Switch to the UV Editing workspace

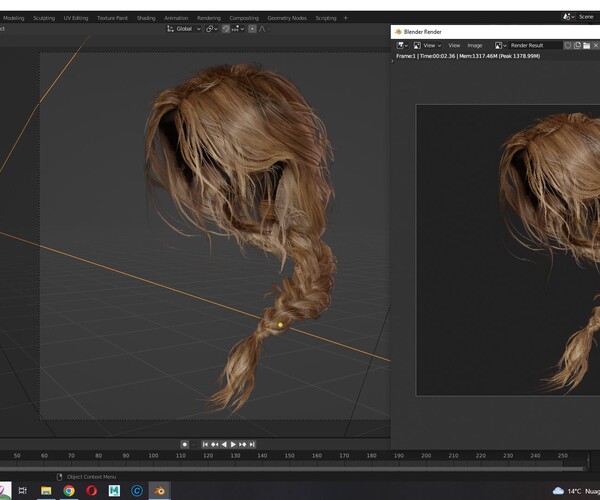(x=76, y=18)
